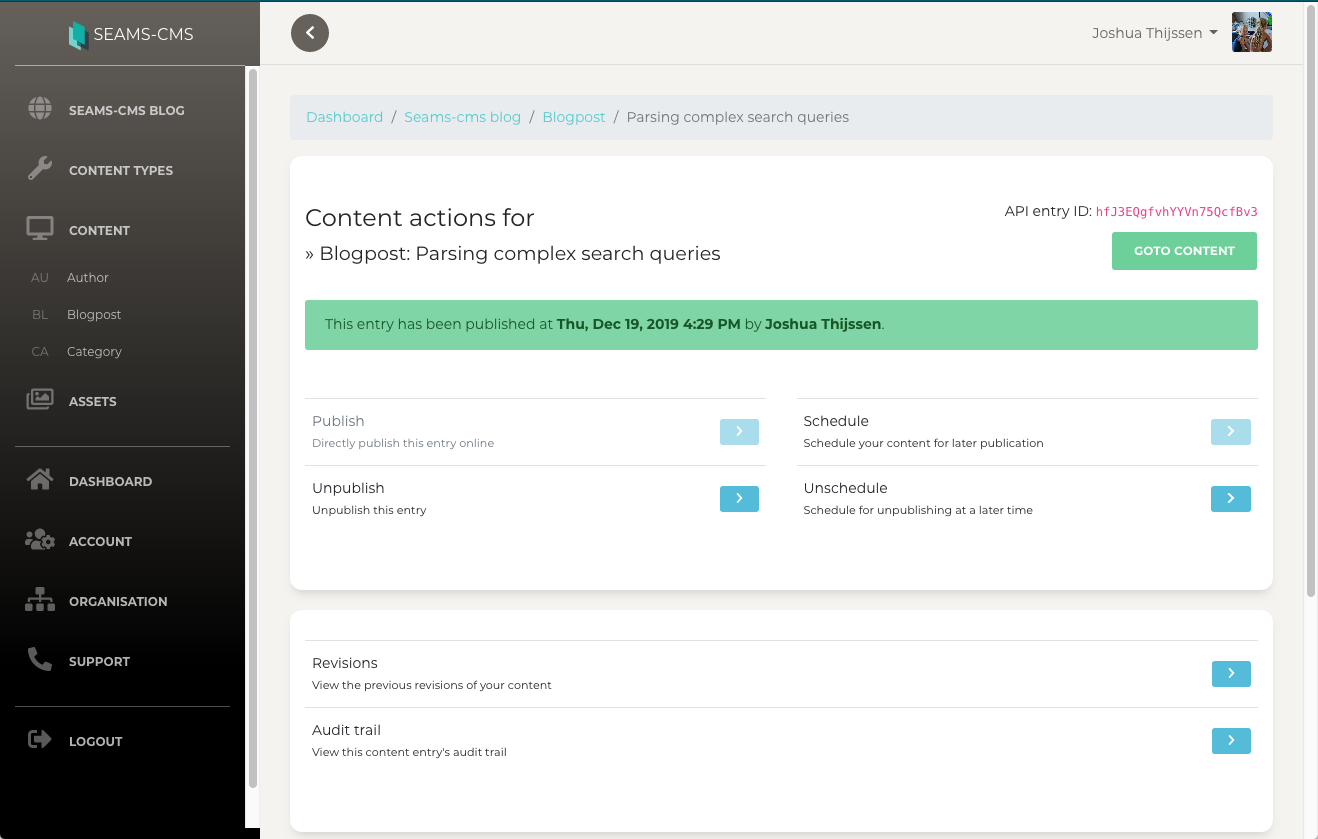Go to Dashboard from the sidebar
The image size is (1318, 839).
(x=110, y=481)
